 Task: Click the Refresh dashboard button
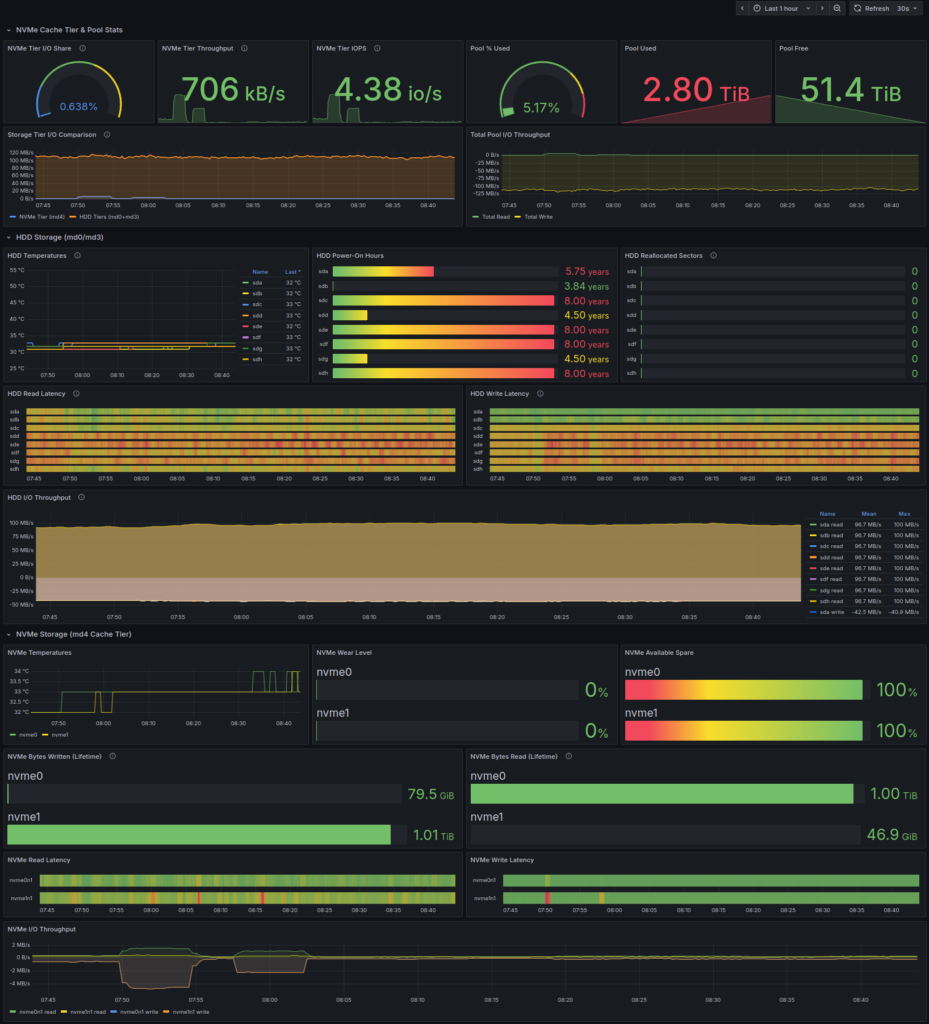pos(870,8)
